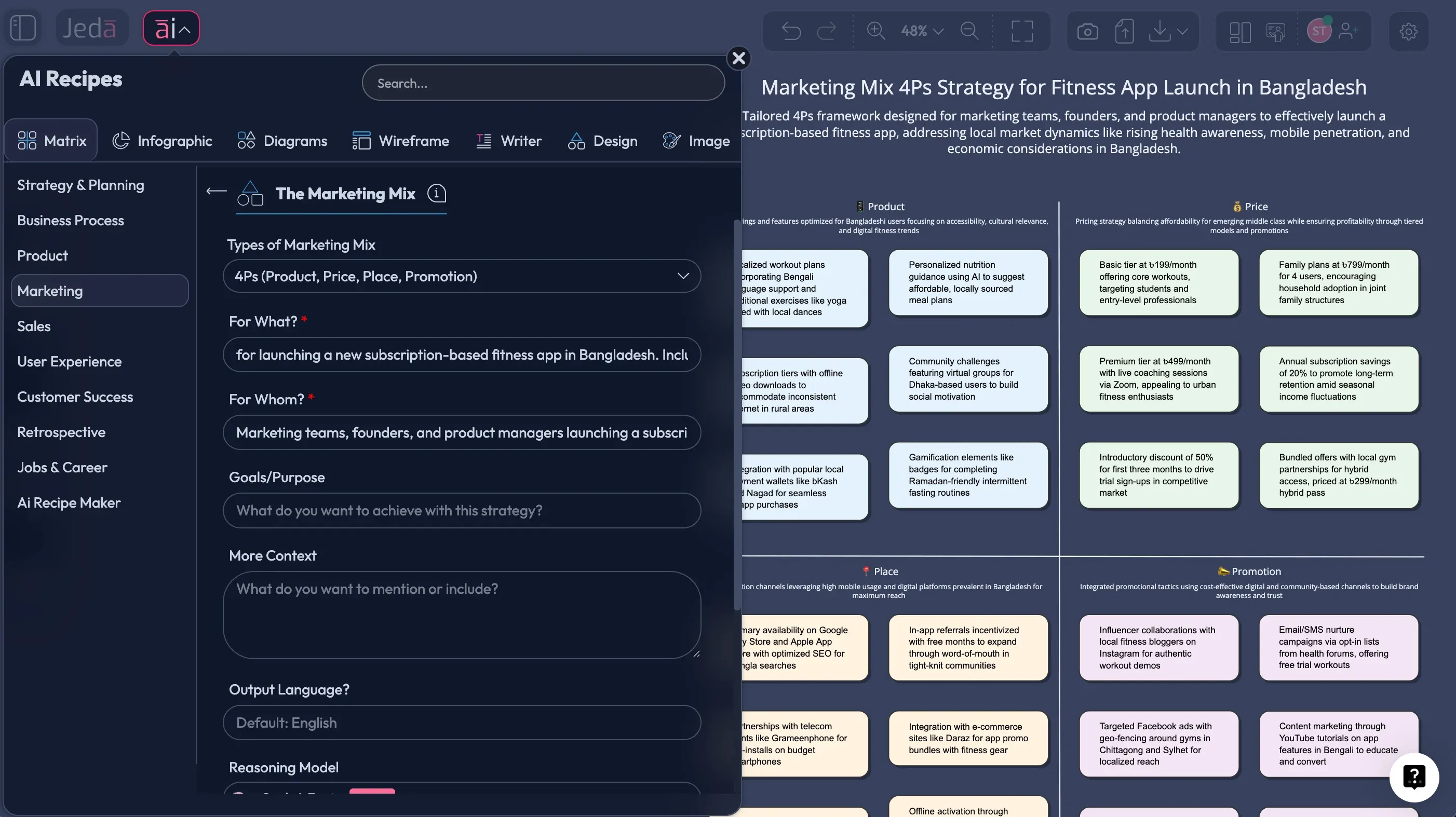The width and height of the screenshot is (1456, 817).
Task: Select the Customer Success category
Action: [75, 397]
